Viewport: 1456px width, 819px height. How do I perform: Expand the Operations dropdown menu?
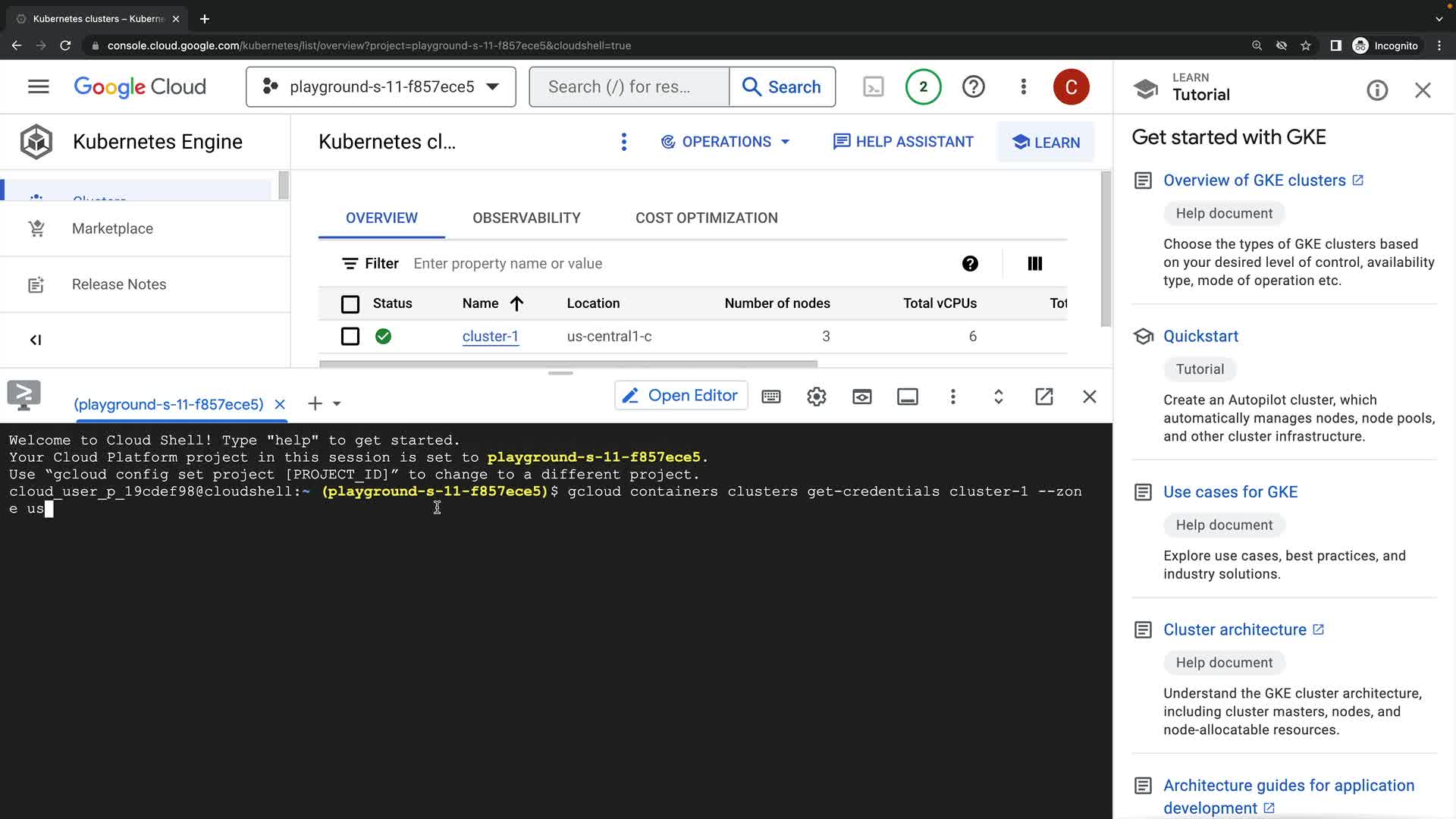[x=726, y=142]
